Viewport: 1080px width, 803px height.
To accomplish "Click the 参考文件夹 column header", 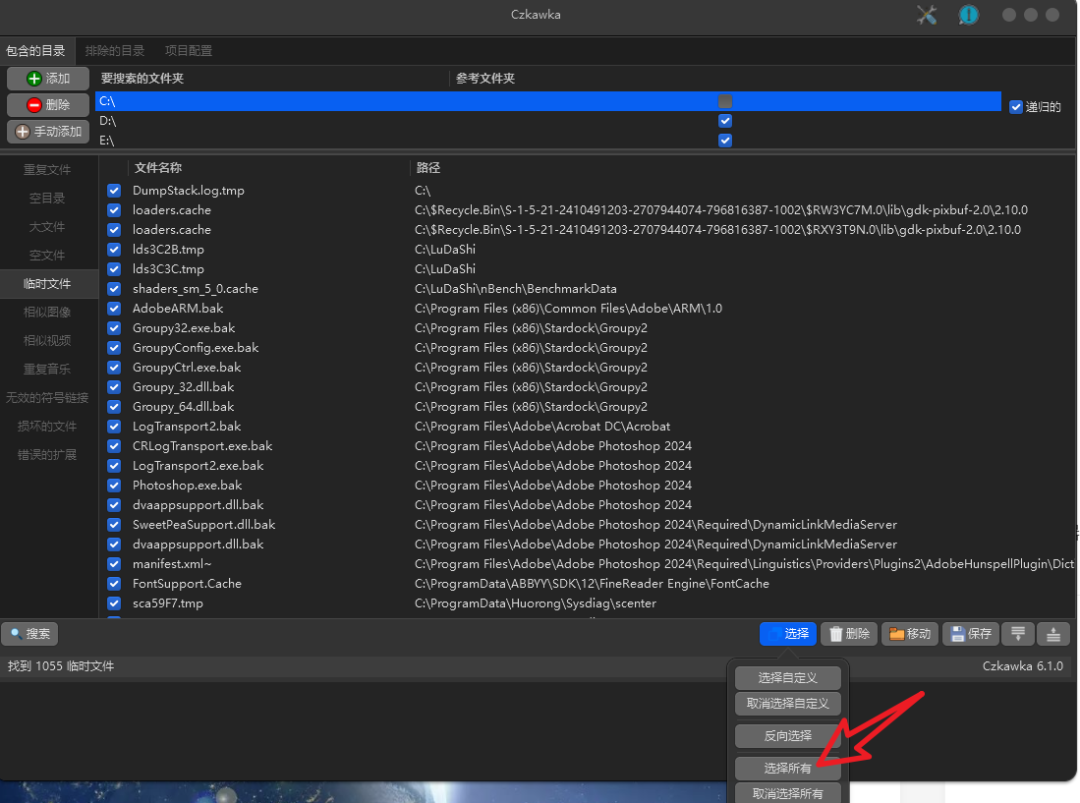I will coord(485,79).
